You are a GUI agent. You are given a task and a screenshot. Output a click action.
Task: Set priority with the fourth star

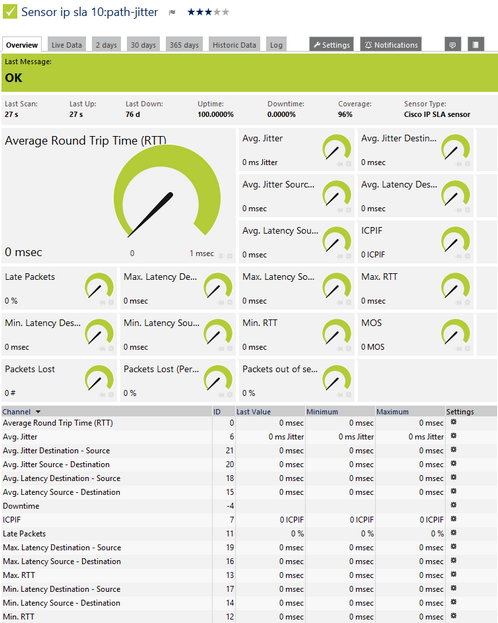coord(217,12)
